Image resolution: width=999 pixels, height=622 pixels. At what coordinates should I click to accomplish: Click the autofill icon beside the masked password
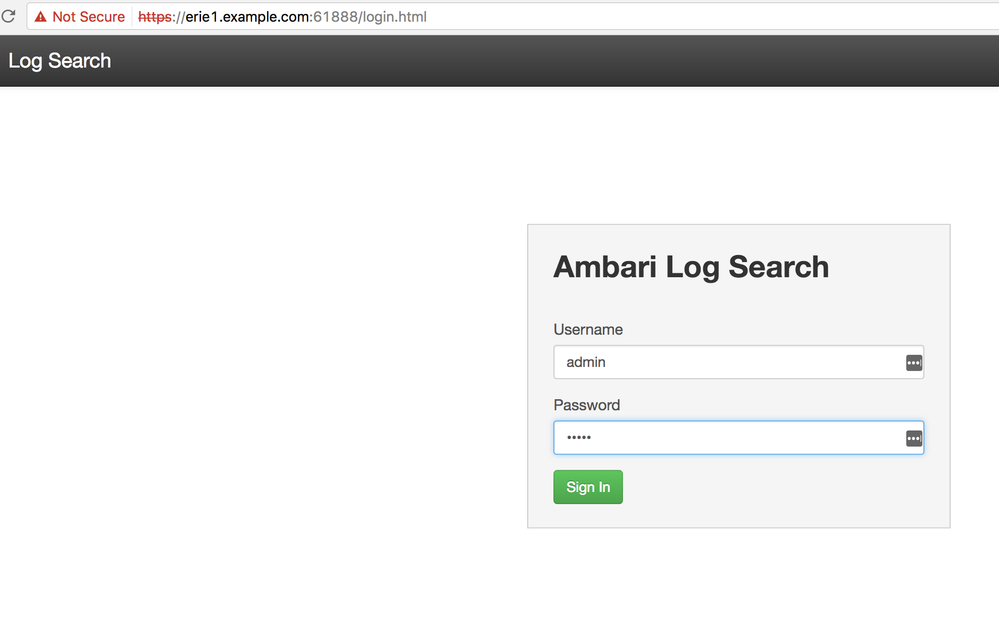click(913, 438)
